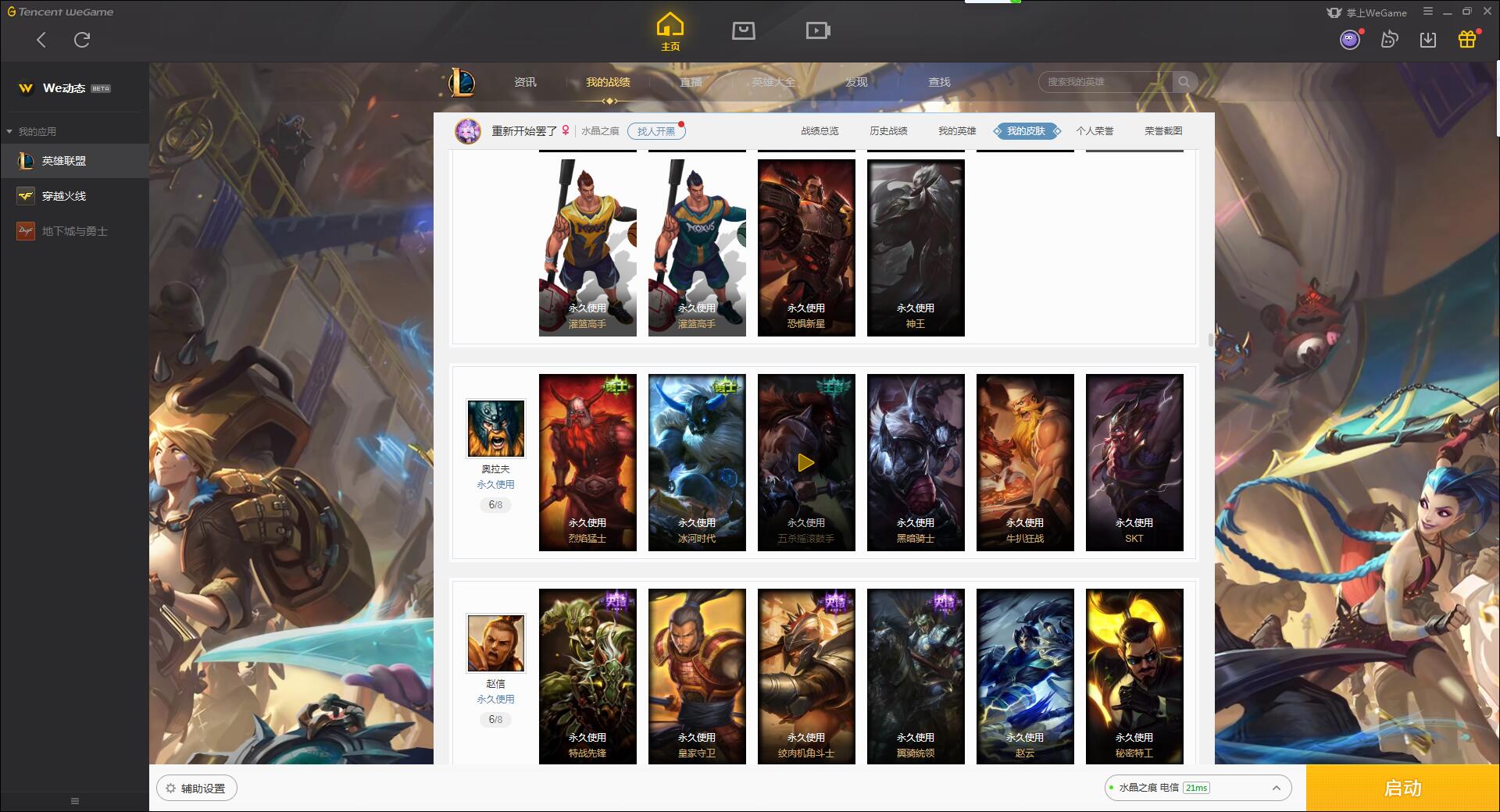Collapse the 我的应用 section

click(31, 131)
